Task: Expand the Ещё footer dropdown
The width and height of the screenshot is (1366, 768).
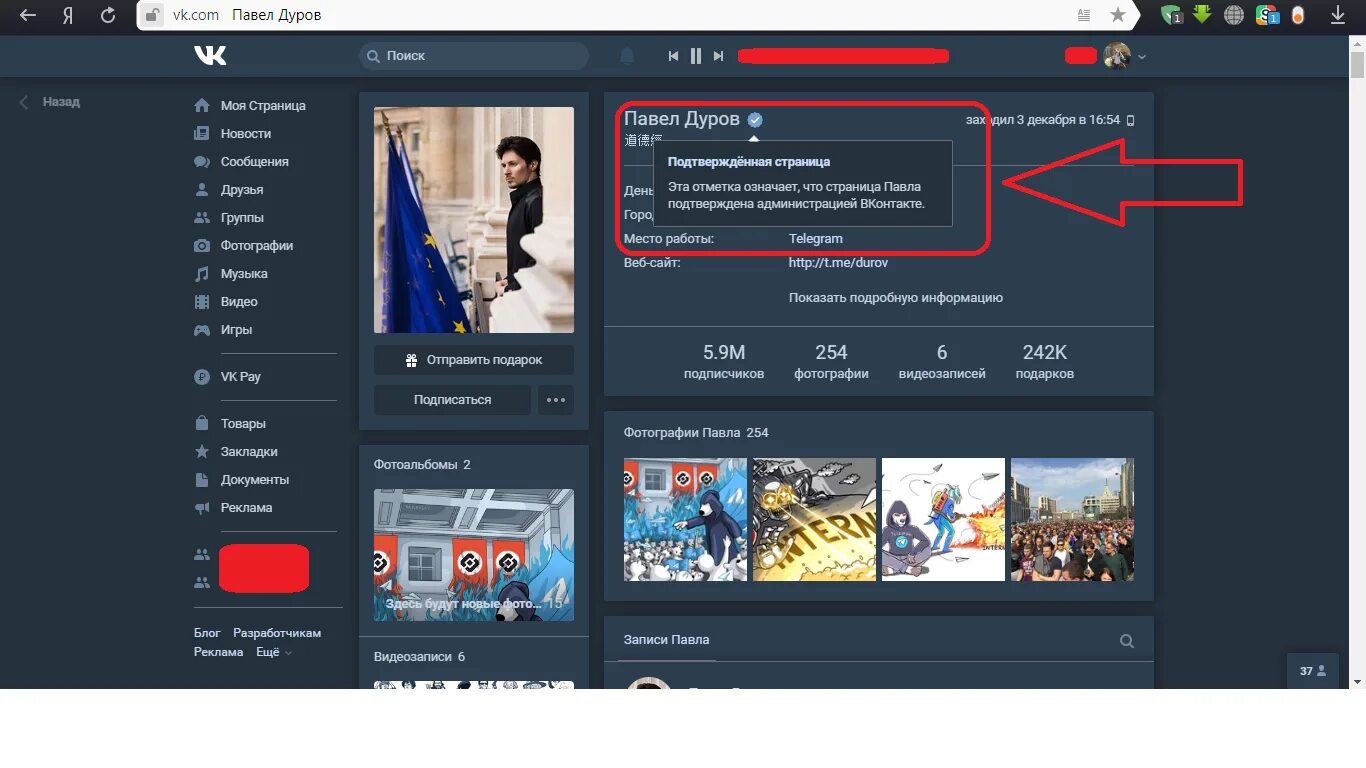Action: point(274,652)
